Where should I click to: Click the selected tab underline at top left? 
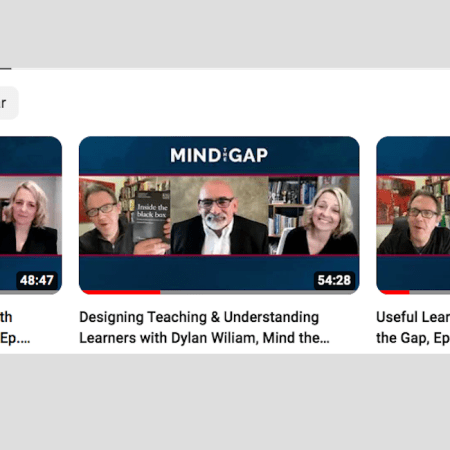[6, 69]
